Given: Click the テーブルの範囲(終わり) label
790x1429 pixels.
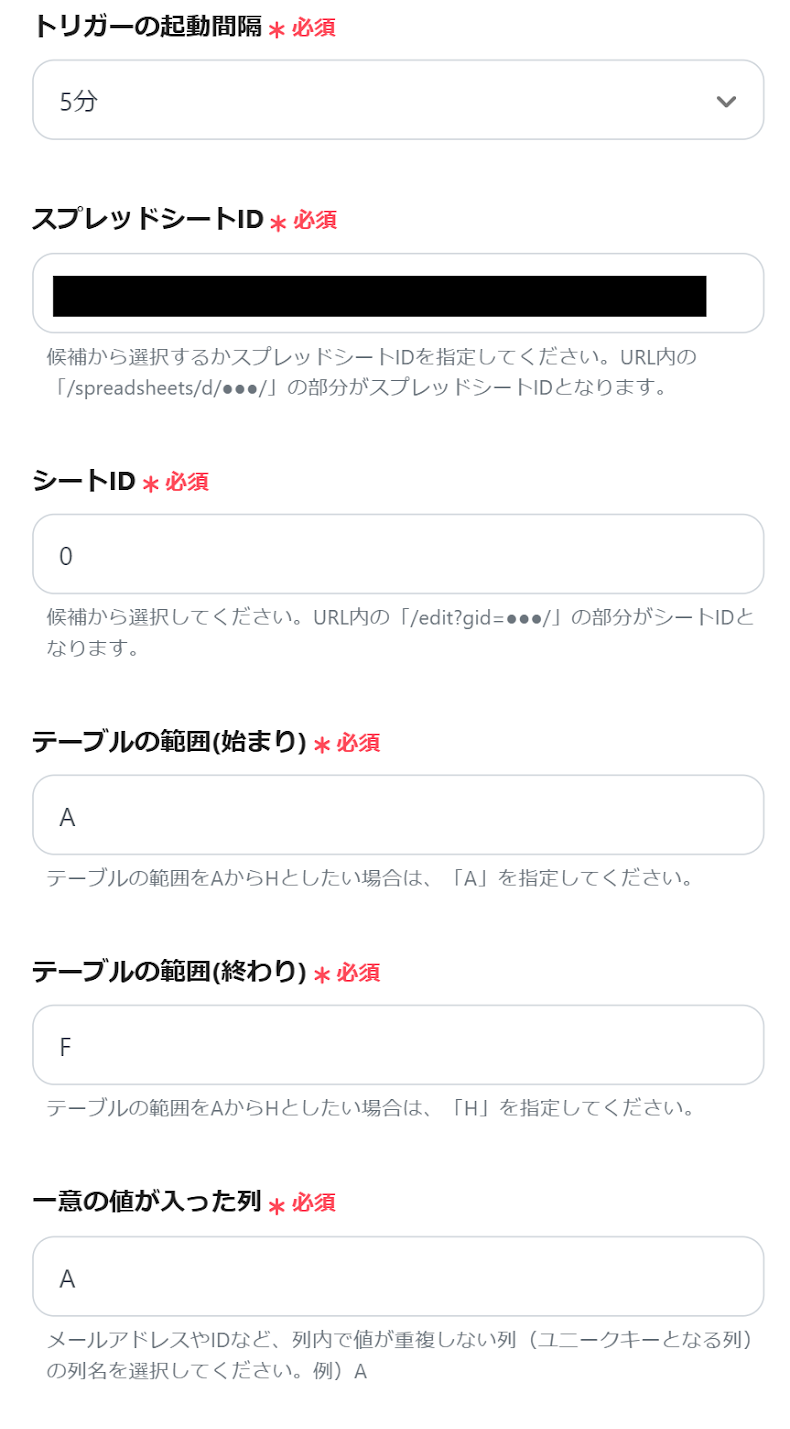Looking at the screenshot, I should coord(169,972).
